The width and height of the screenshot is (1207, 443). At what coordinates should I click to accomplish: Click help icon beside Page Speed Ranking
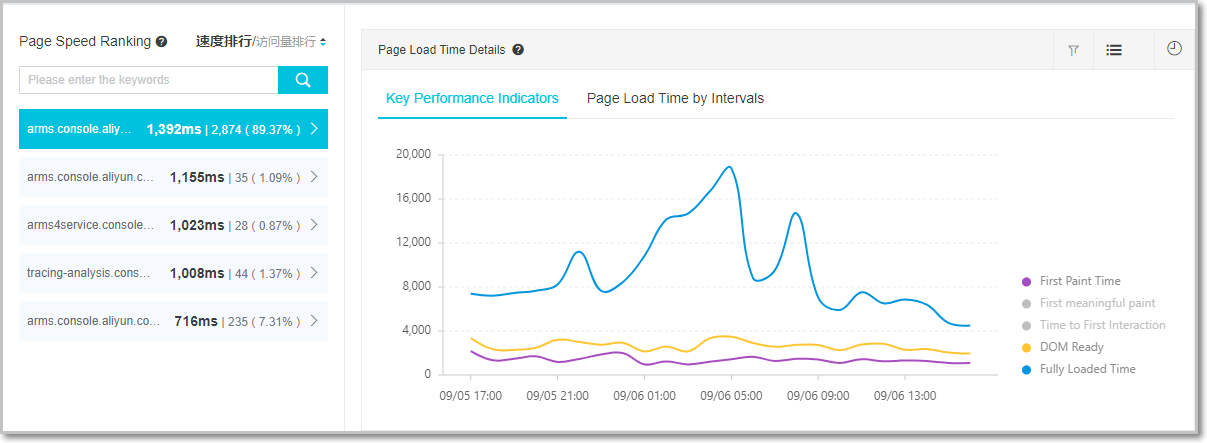click(161, 42)
